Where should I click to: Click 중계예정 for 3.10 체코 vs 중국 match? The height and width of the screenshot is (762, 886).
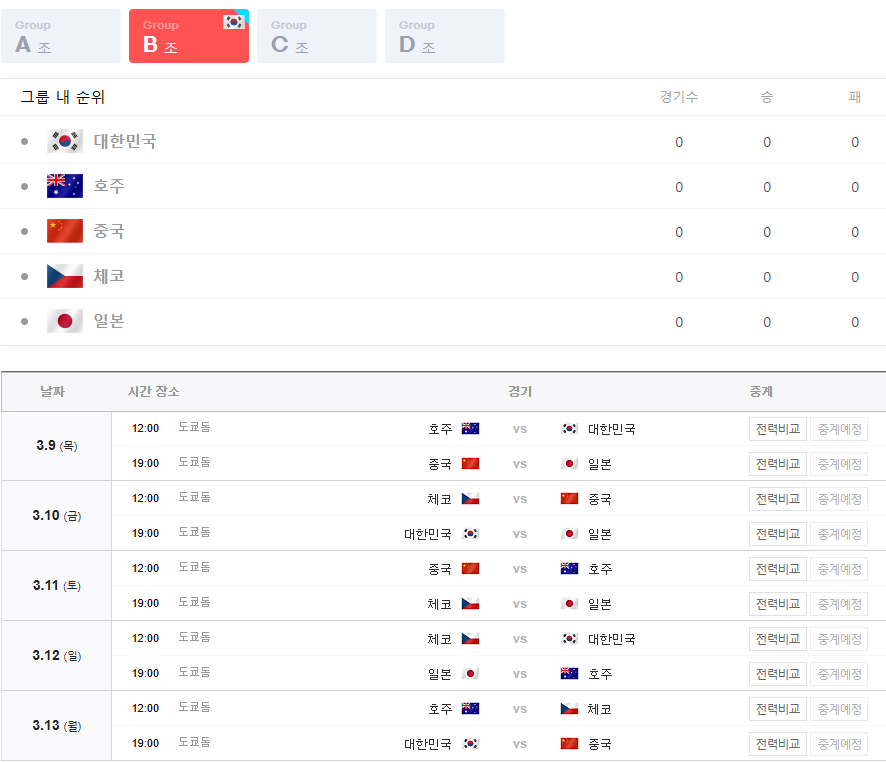pos(839,499)
